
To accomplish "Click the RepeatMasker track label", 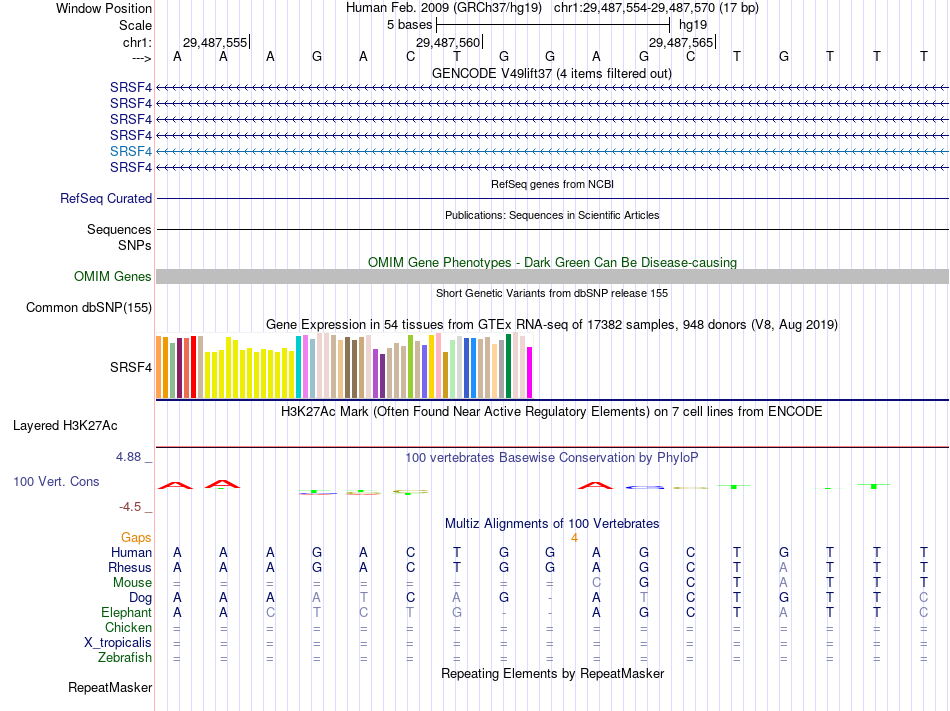I will pyautogui.click(x=110, y=687).
